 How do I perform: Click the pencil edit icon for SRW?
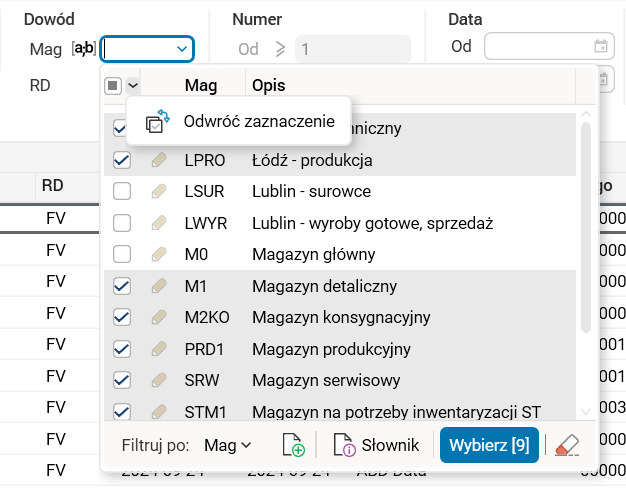(159, 380)
